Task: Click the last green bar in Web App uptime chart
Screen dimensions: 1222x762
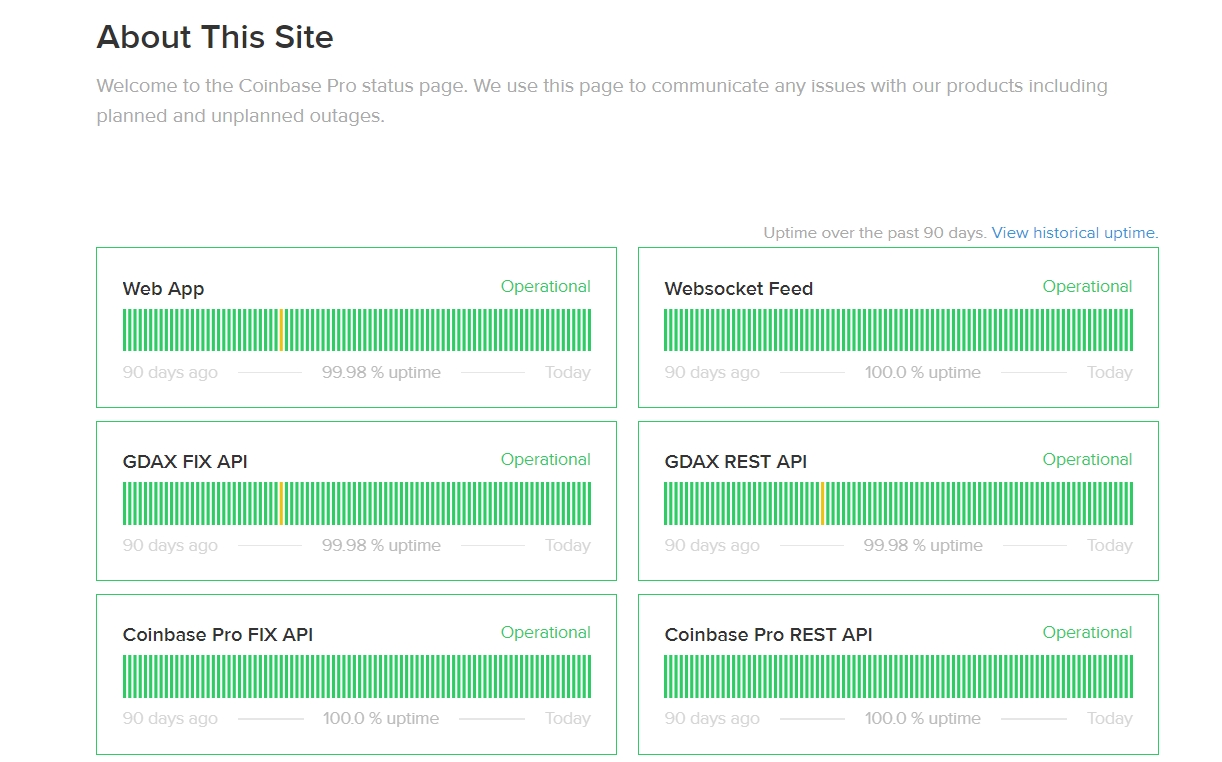Action: (x=589, y=330)
